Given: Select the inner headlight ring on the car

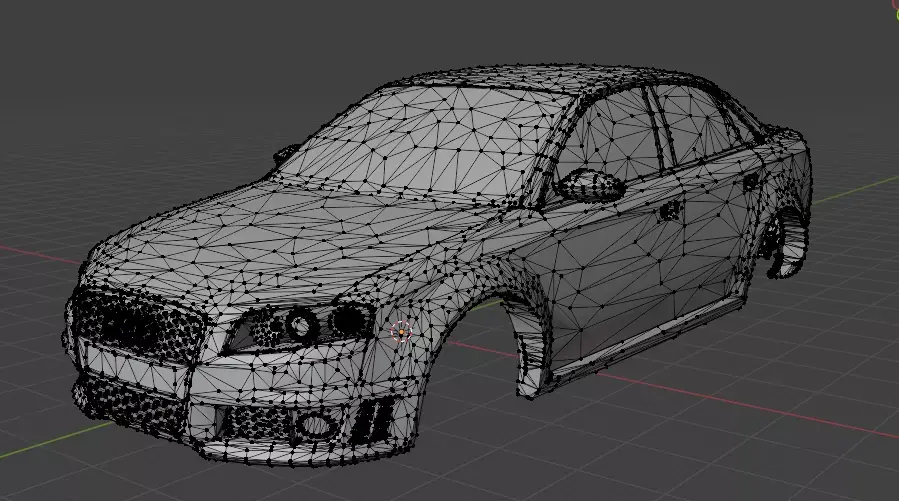Looking at the screenshot, I should click(x=302, y=325).
